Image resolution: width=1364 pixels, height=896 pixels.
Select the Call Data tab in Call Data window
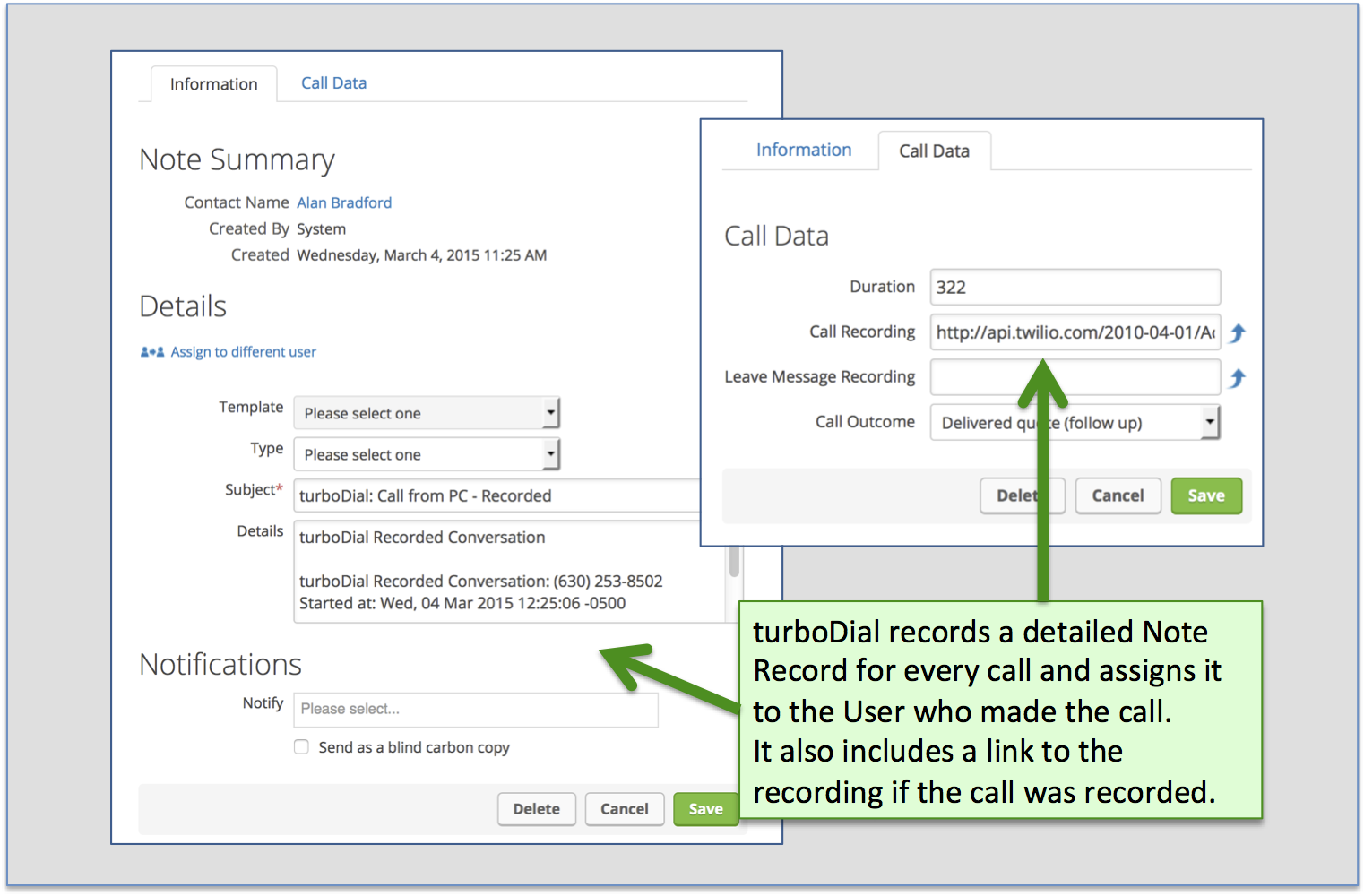click(x=934, y=151)
